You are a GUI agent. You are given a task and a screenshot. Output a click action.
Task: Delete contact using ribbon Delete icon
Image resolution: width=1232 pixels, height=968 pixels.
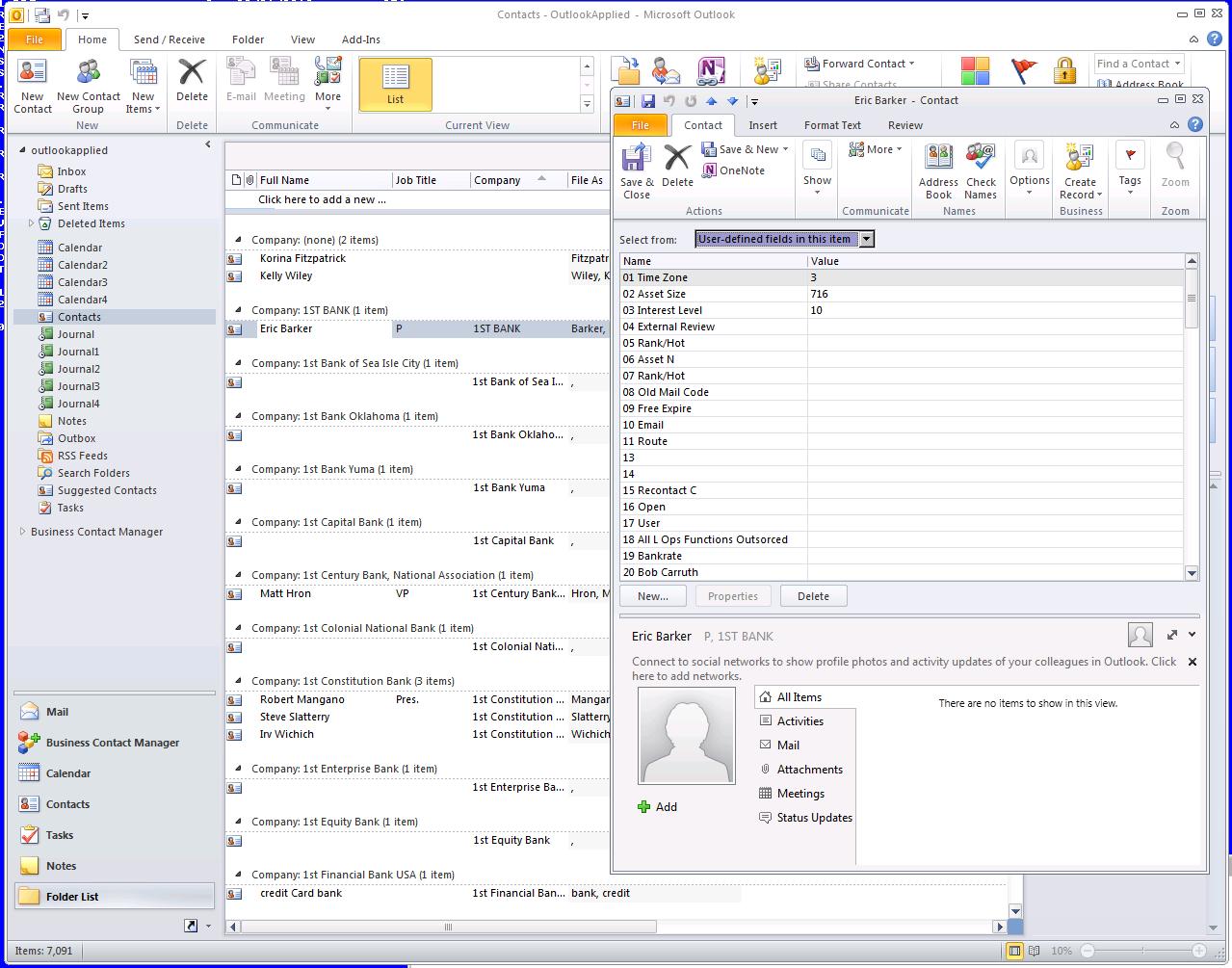(x=677, y=165)
